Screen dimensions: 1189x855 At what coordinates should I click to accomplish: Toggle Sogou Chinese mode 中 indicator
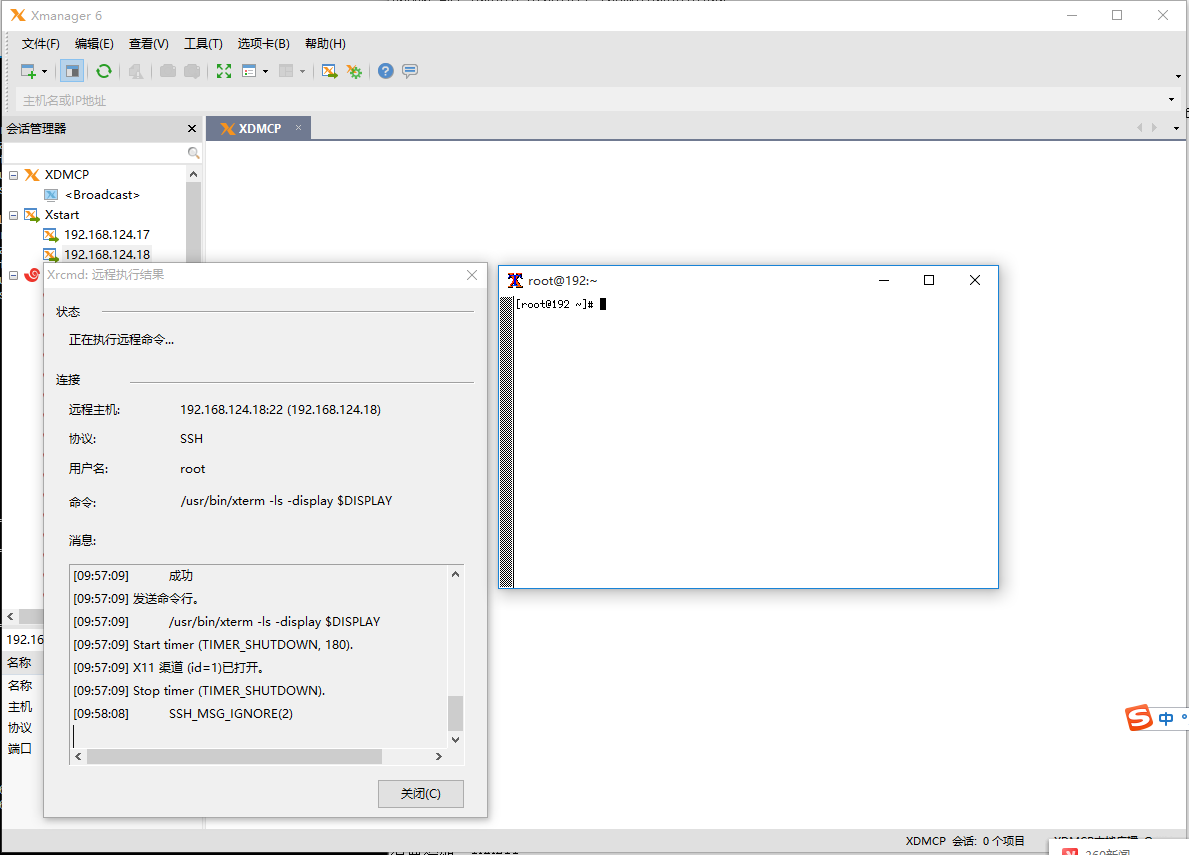point(1165,718)
